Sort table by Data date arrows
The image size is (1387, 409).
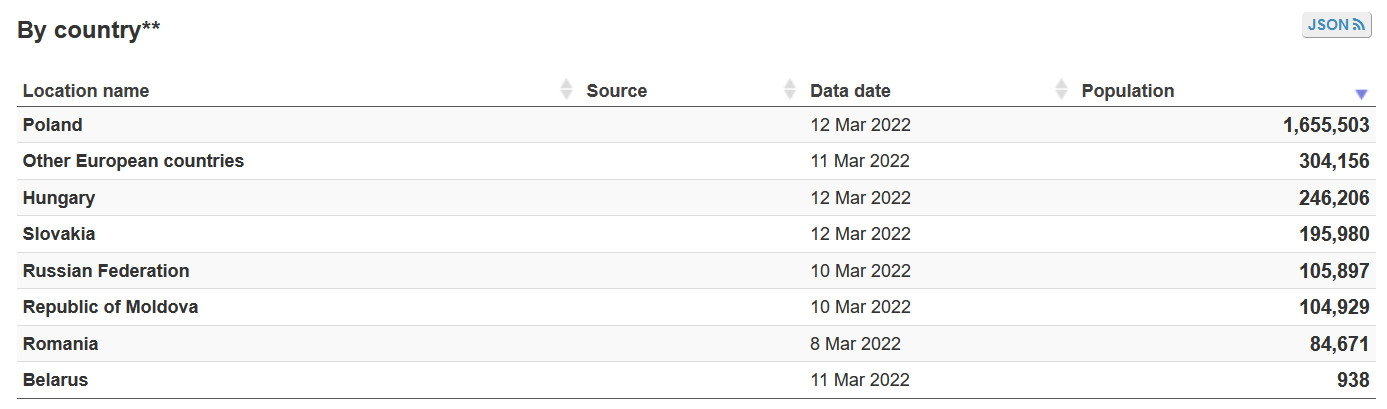pyautogui.click(x=1061, y=90)
